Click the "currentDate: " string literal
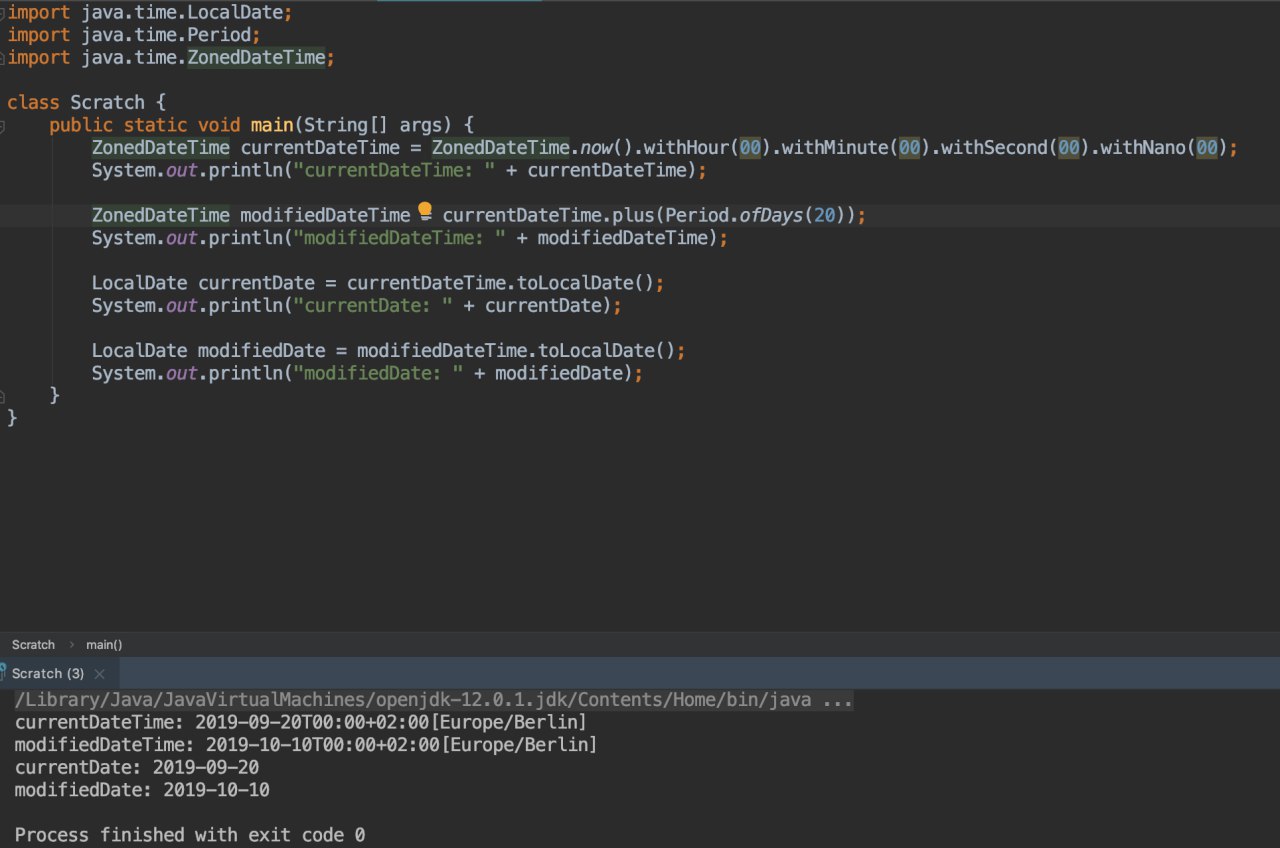The height and width of the screenshot is (848, 1280). point(373,305)
